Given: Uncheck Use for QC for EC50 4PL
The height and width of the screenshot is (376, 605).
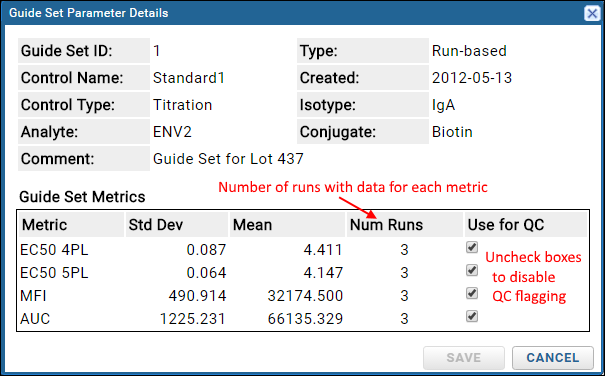Looking at the screenshot, I should point(472,247).
